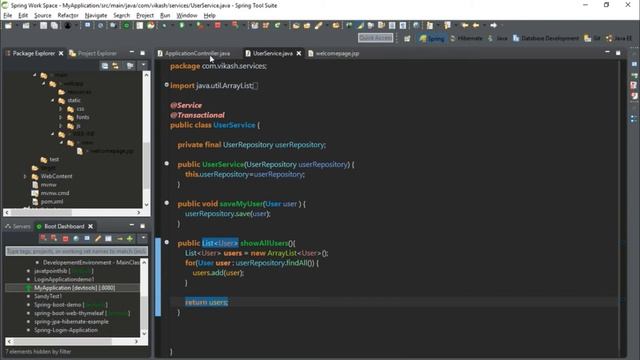Viewport: 640px width, 360px height.
Task: Switch to the Spring perspective
Action: tap(432, 38)
